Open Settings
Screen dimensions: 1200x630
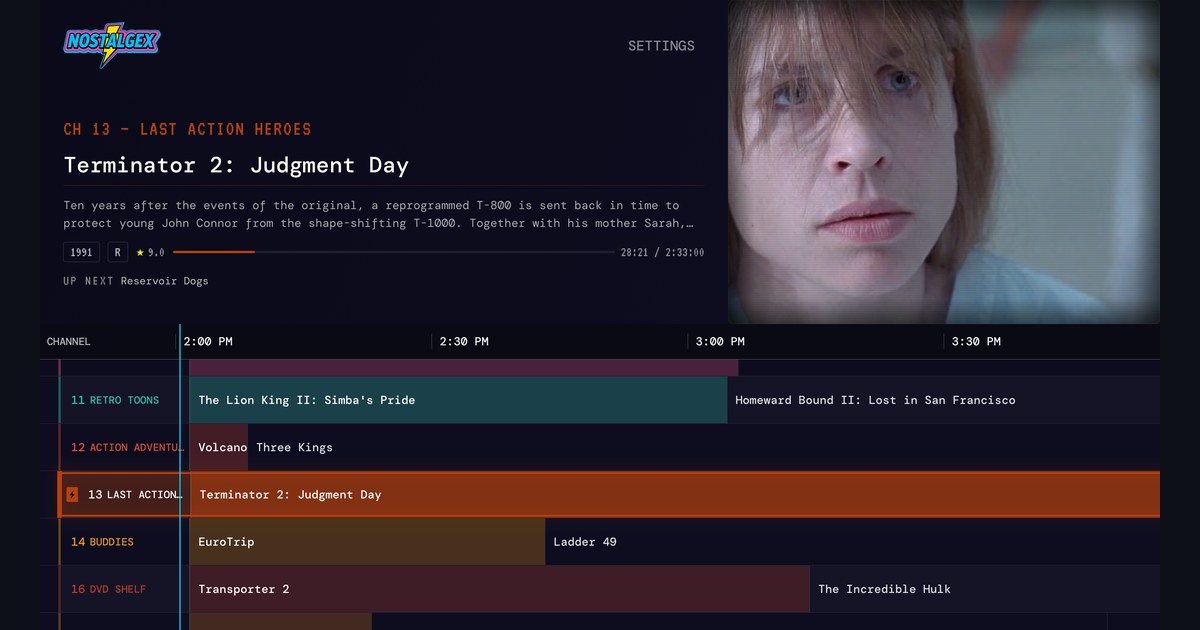tap(661, 46)
